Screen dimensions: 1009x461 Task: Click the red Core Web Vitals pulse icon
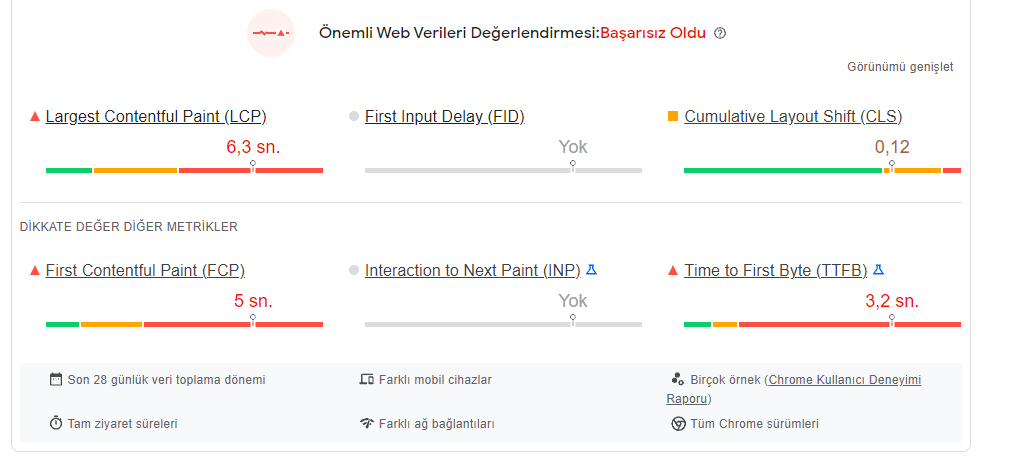[x=271, y=33]
